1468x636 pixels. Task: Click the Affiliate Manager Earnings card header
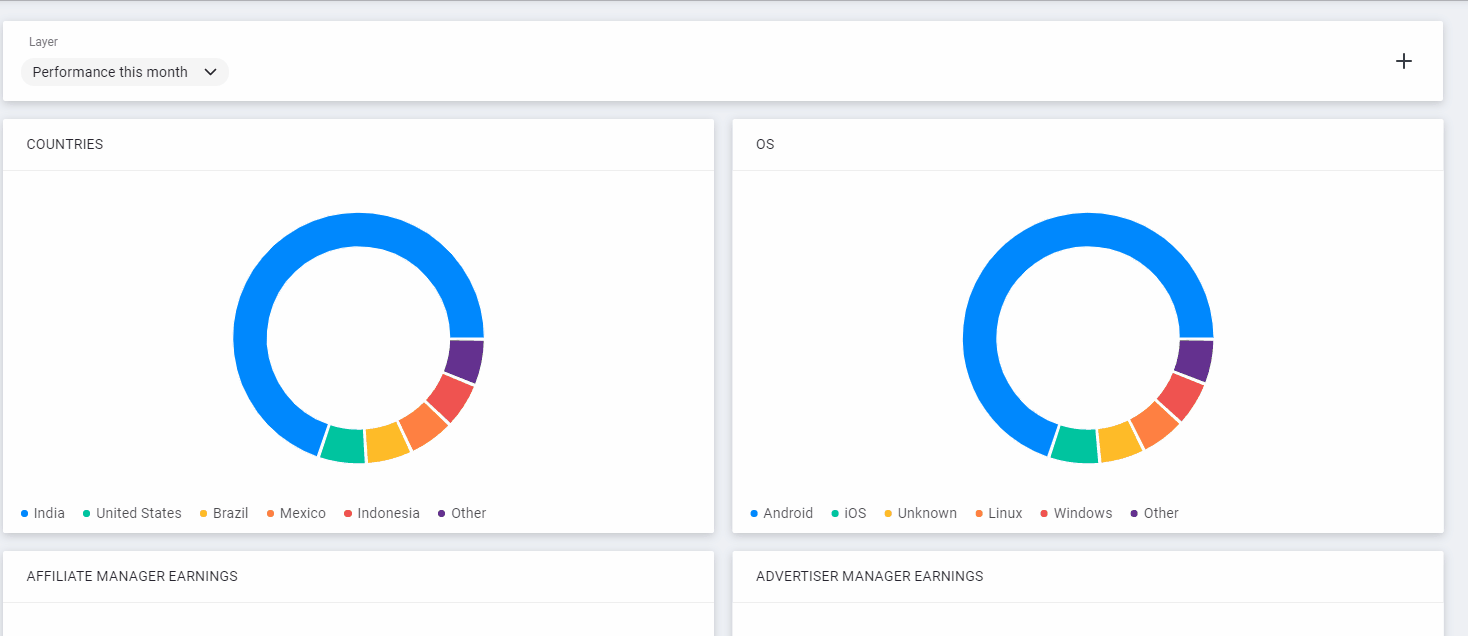[132, 576]
